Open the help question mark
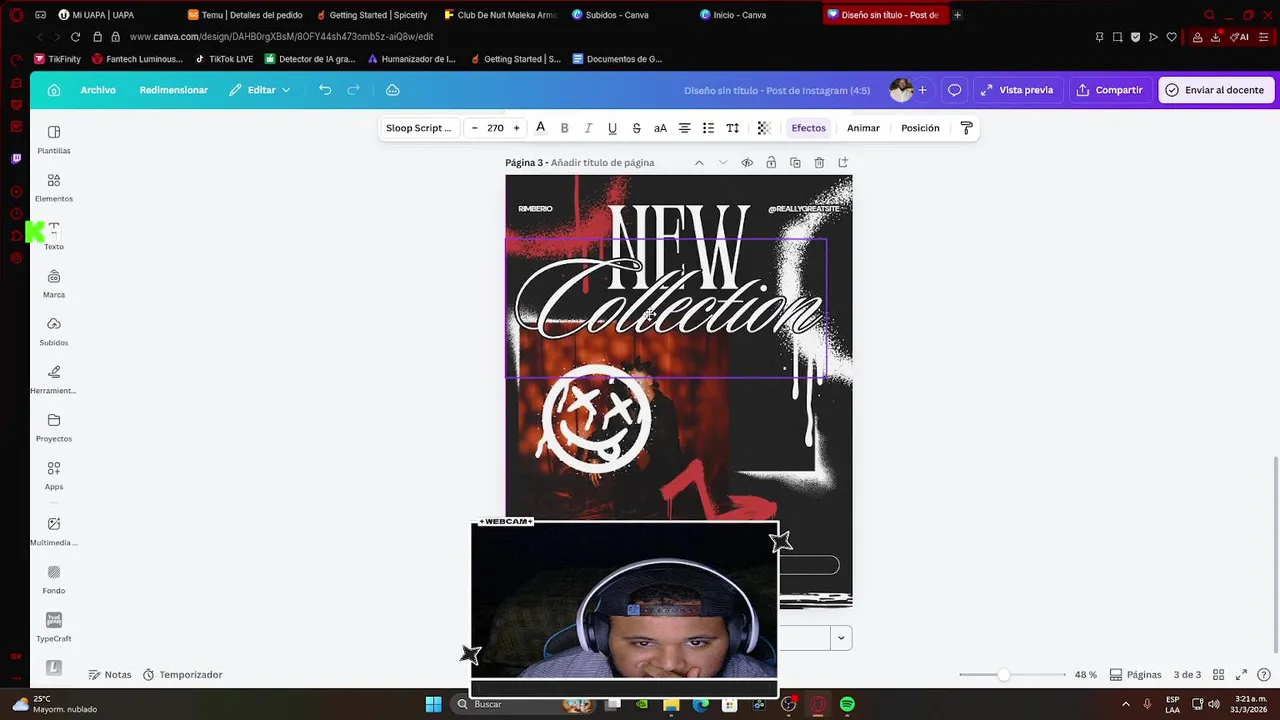The height and width of the screenshot is (720, 1280). tap(1264, 675)
